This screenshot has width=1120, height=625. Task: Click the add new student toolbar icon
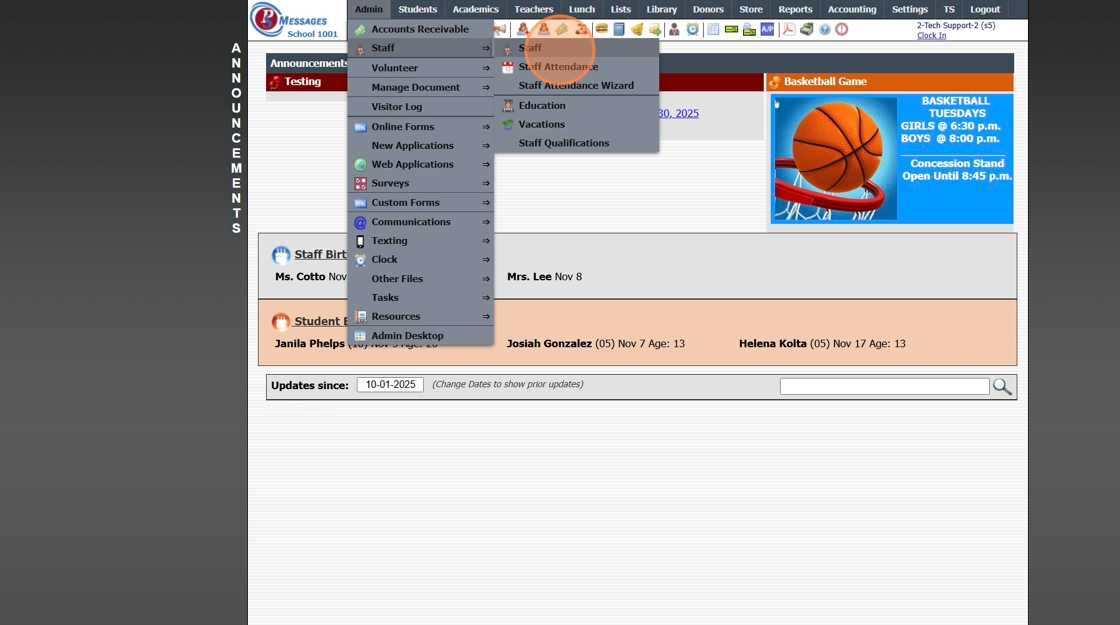point(524,29)
